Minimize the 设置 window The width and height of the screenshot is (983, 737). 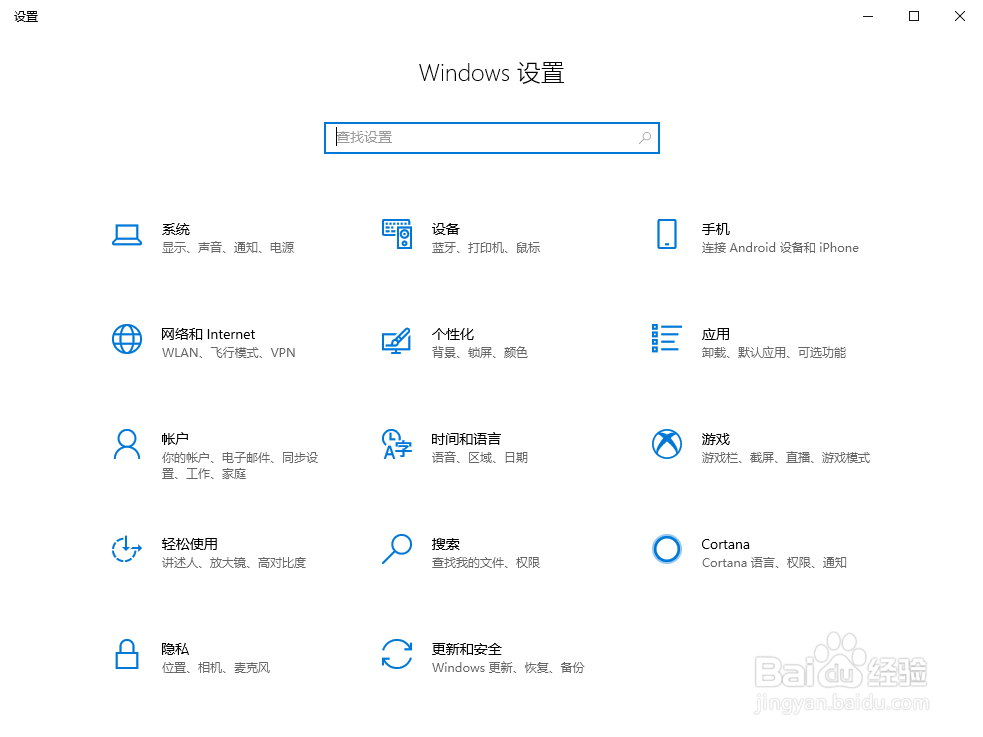click(x=868, y=16)
